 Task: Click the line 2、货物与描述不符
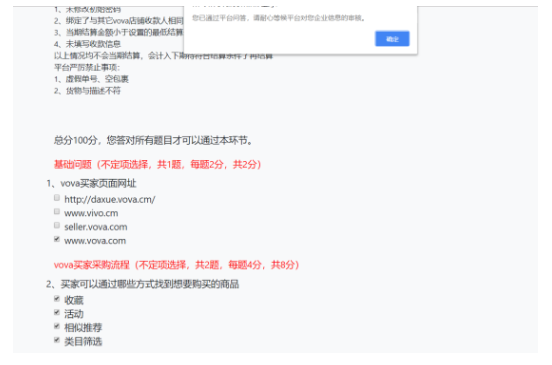(x=87, y=91)
